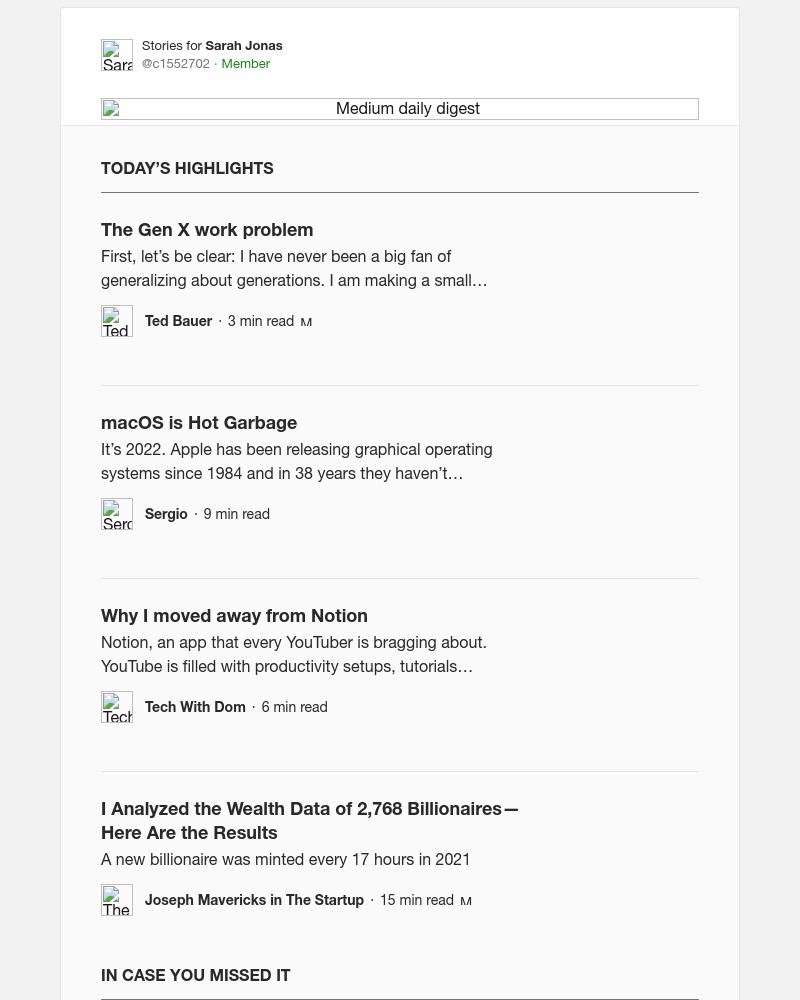Click the green Member status link
The width and height of the screenshot is (800, 1000).
[246, 64]
